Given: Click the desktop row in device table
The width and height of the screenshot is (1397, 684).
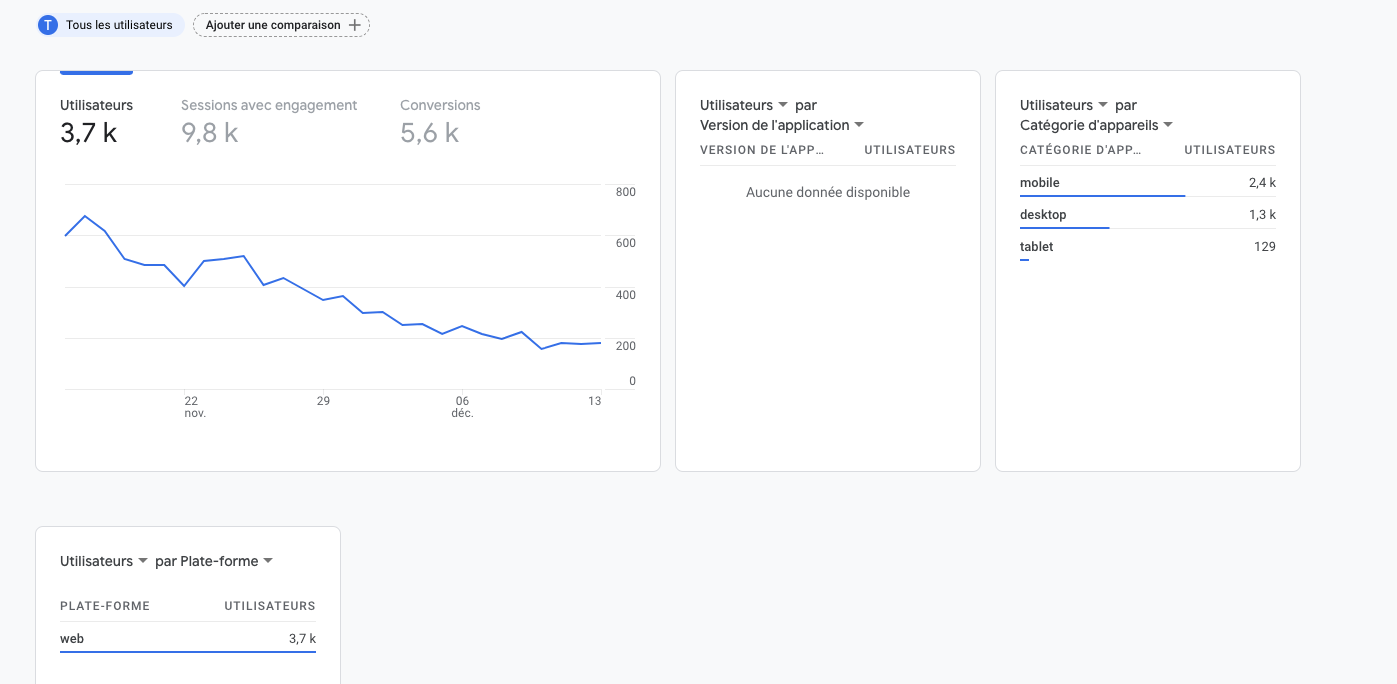Looking at the screenshot, I should click(x=1148, y=215).
